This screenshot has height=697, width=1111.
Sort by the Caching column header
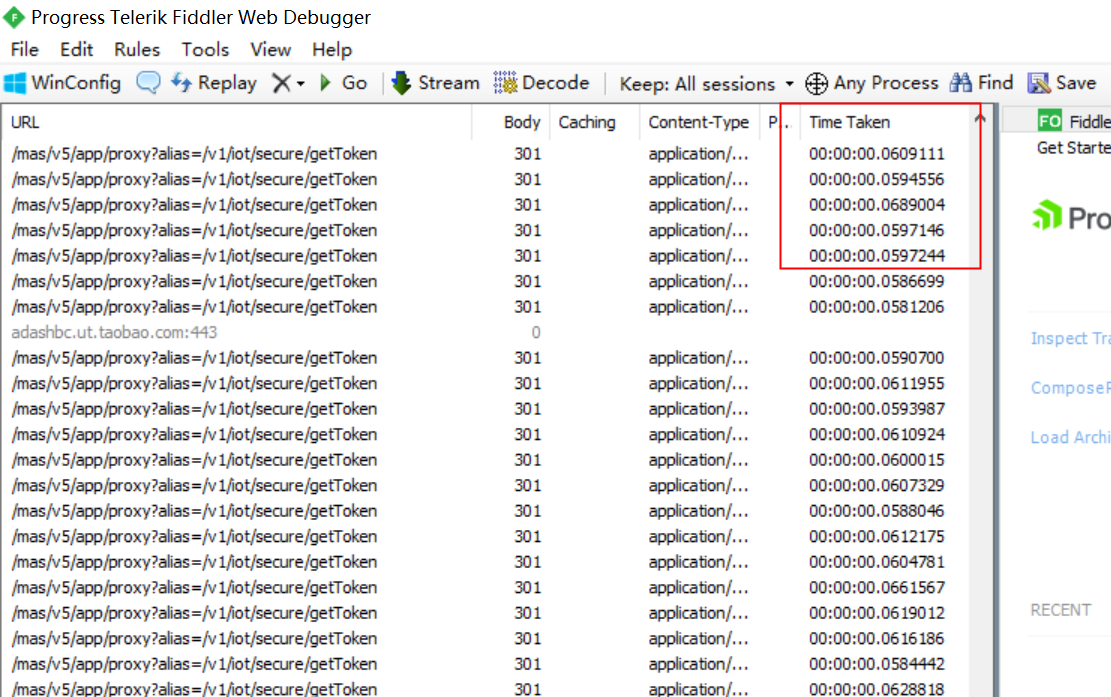594,123
